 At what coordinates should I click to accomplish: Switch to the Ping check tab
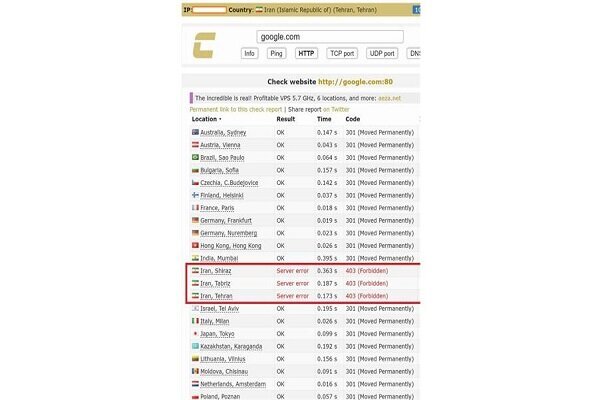[x=276, y=54]
